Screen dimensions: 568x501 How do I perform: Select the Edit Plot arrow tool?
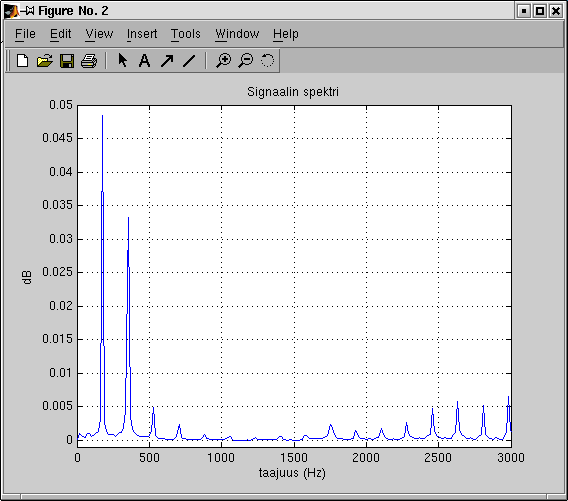click(x=123, y=60)
